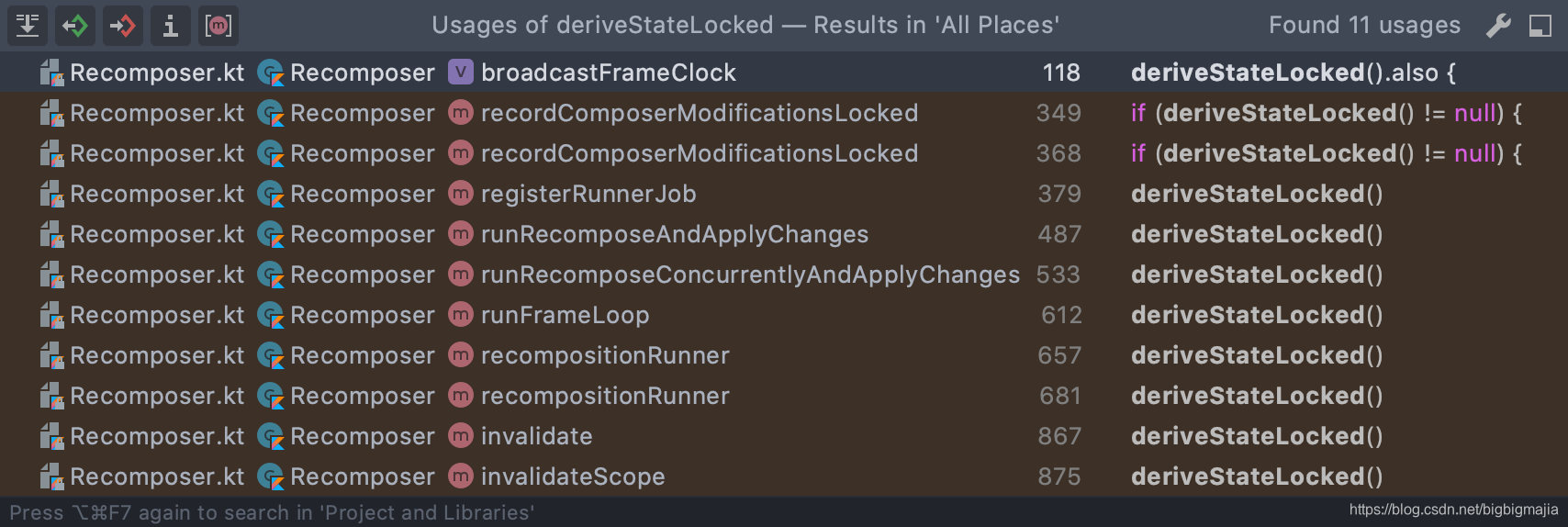Click the open in tool window icon

1540,26
